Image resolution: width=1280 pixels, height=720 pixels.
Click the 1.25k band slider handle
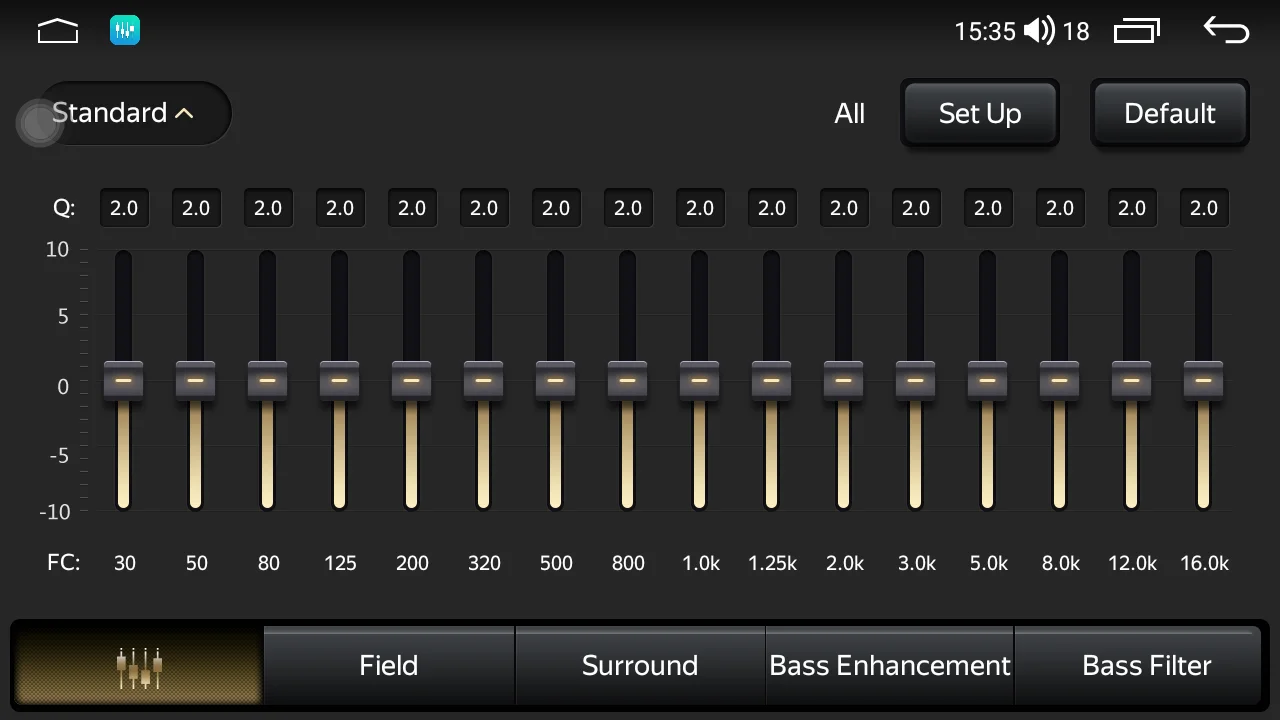[x=772, y=381]
